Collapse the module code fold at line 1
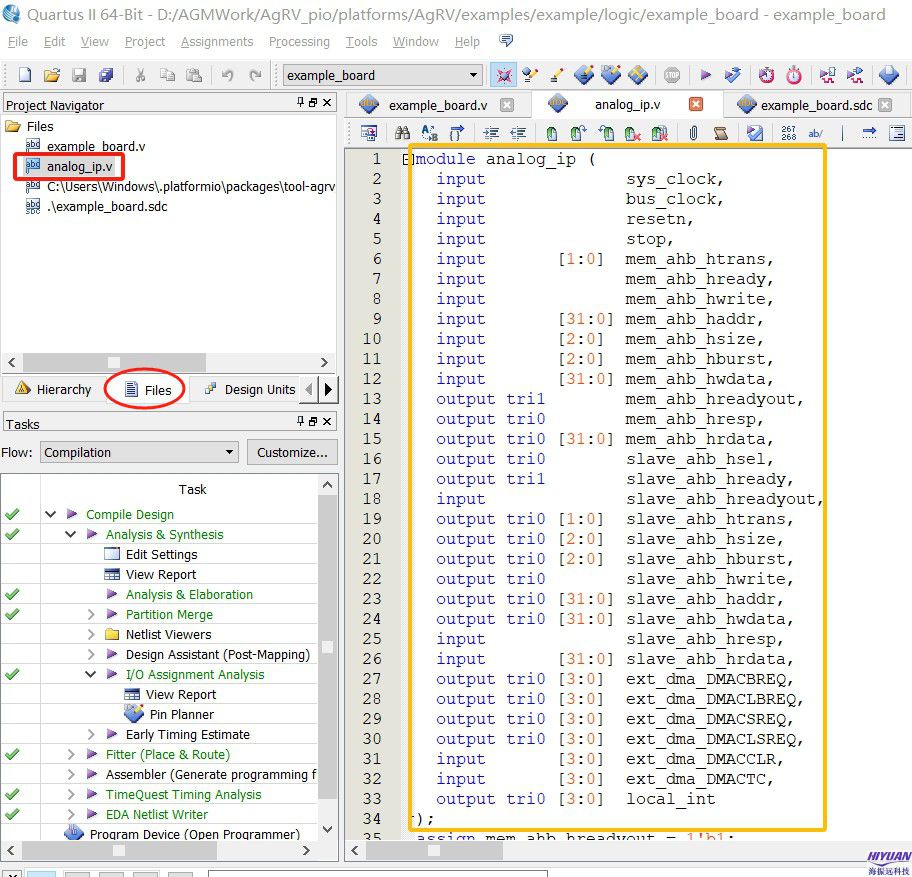 pos(407,159)
